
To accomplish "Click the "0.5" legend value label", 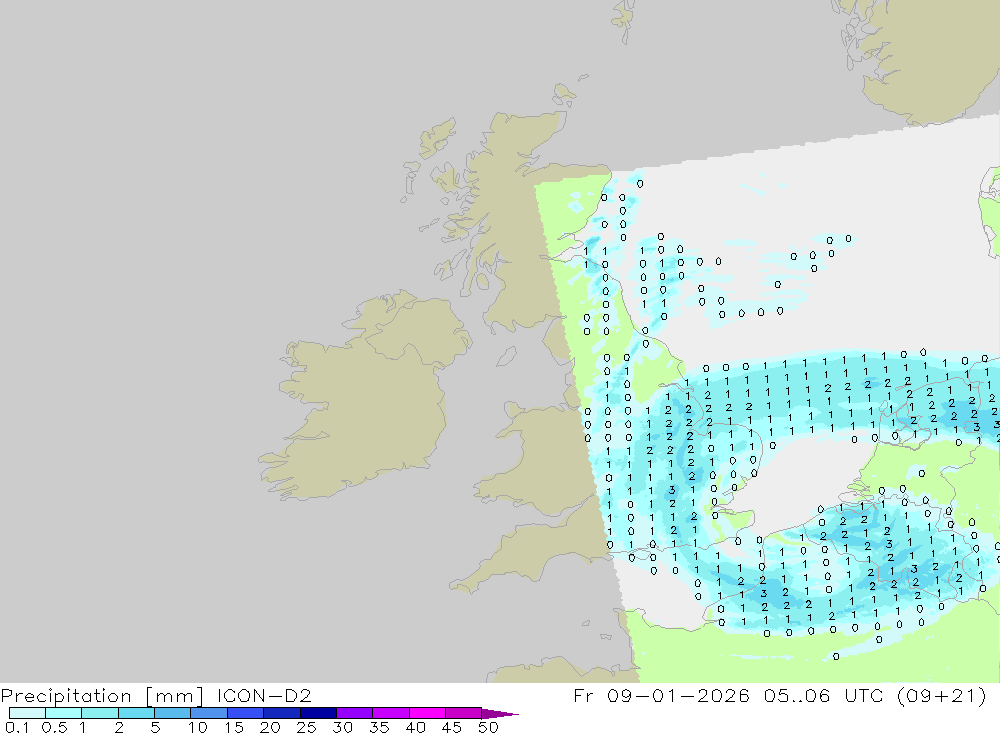I will 55,727.
